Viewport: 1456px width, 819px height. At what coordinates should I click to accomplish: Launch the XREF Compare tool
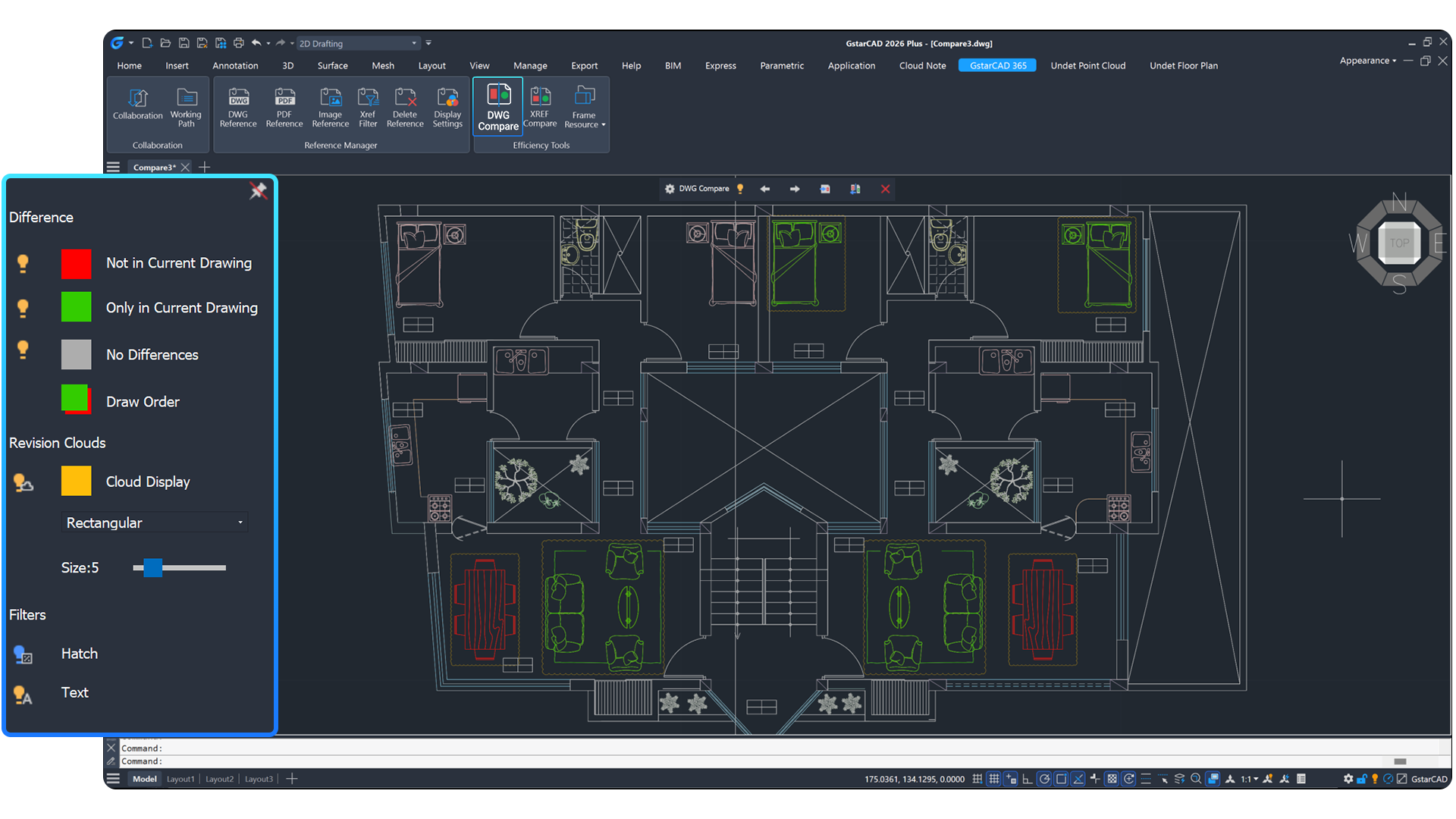(x=540, y=107)
